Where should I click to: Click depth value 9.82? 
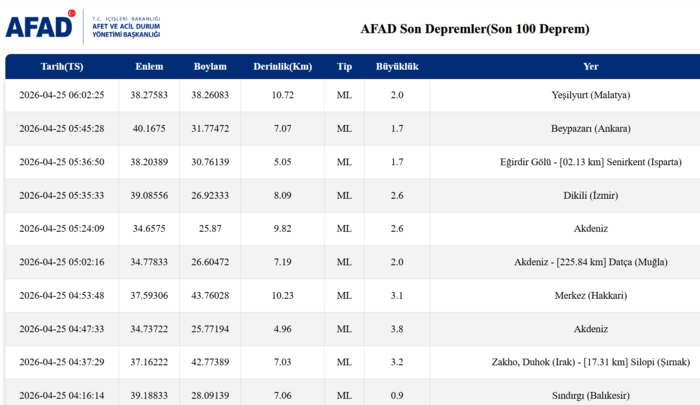pyautogui.click(x=283, y=229)
